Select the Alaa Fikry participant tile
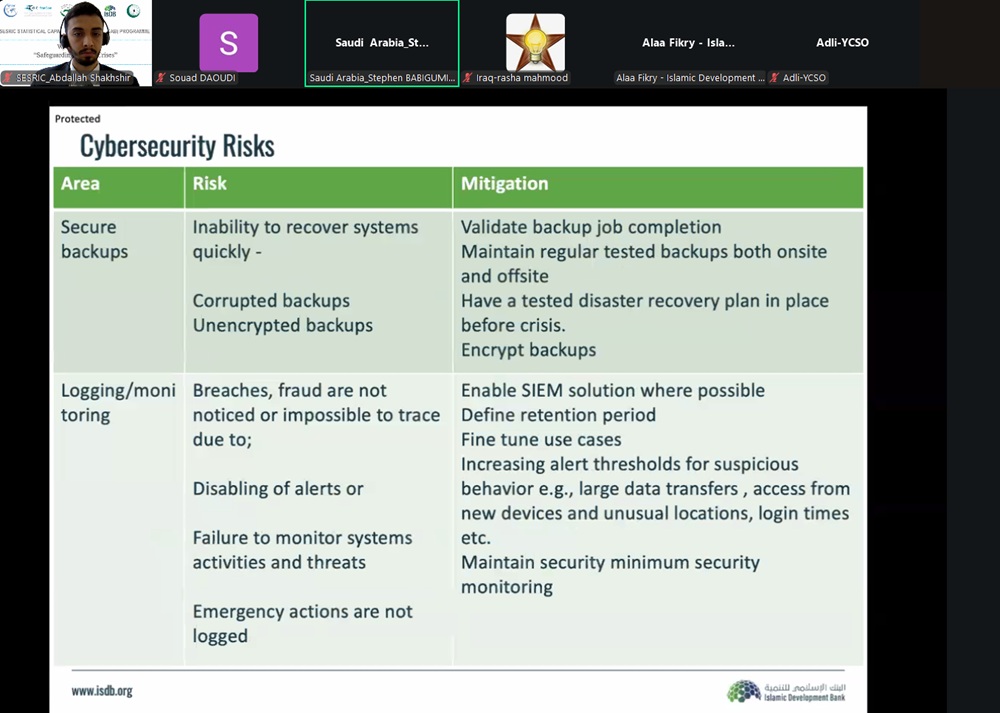The height and width of the screenshot is (713, 1000). click(x=688, y=43)
